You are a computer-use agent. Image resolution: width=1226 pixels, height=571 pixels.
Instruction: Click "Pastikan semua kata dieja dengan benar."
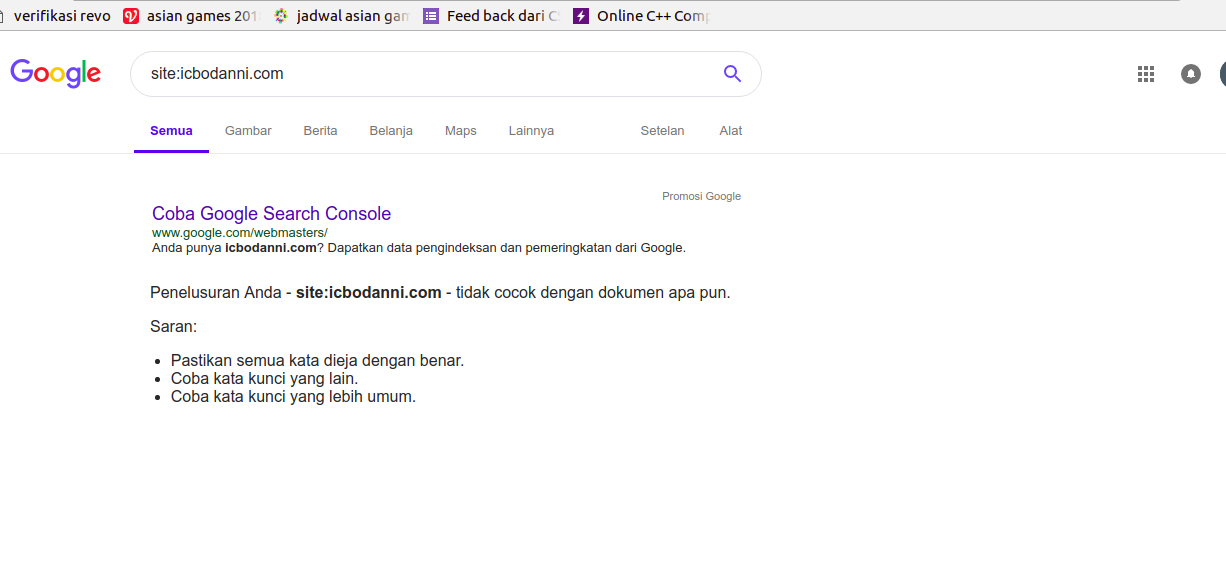click(x=318, y=361)
